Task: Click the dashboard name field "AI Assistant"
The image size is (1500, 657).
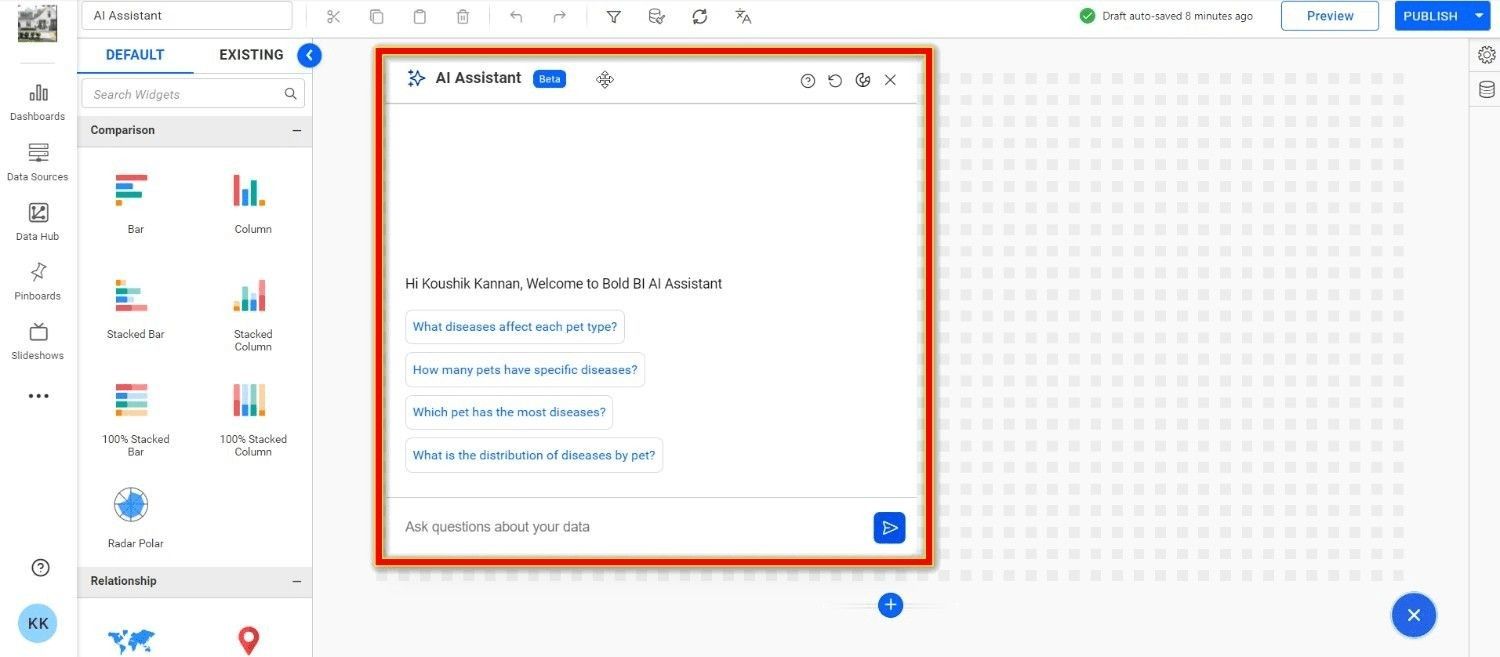Action: pos(187,16)
